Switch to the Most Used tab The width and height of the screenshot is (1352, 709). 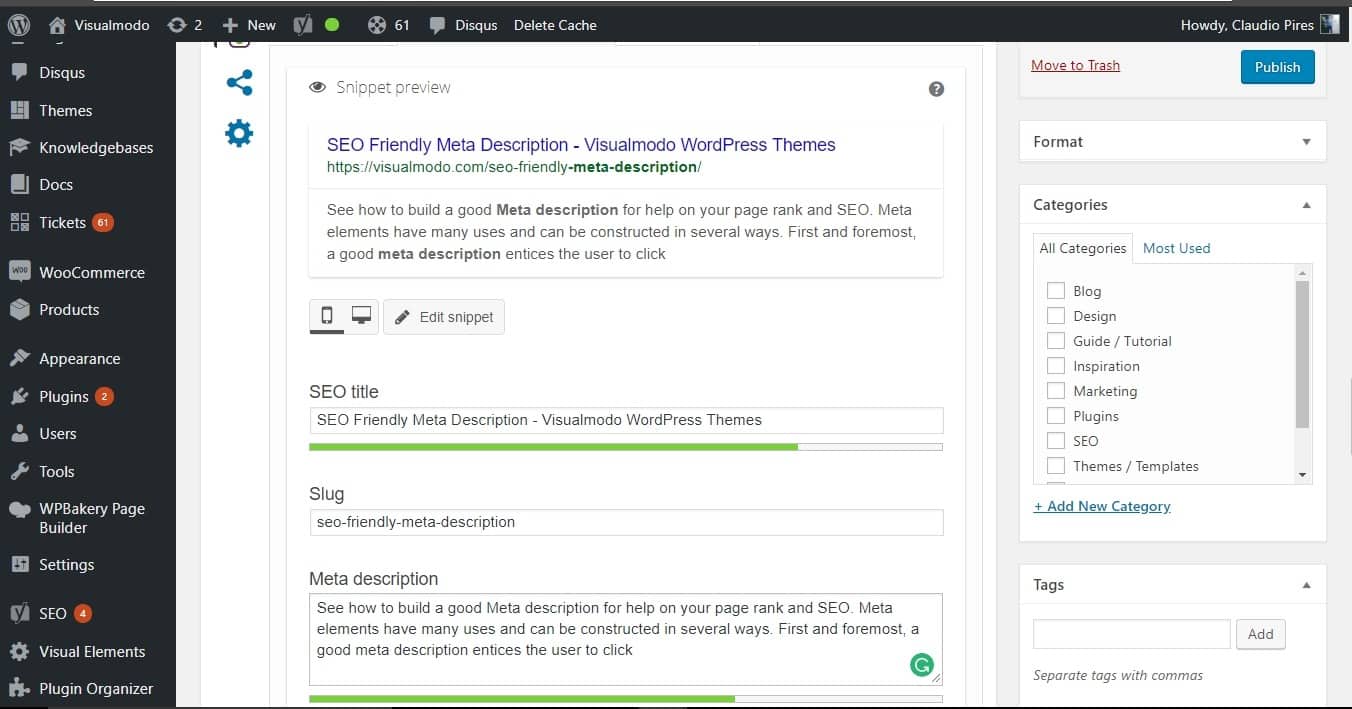pyautogui.click(x=1176, y=248)
